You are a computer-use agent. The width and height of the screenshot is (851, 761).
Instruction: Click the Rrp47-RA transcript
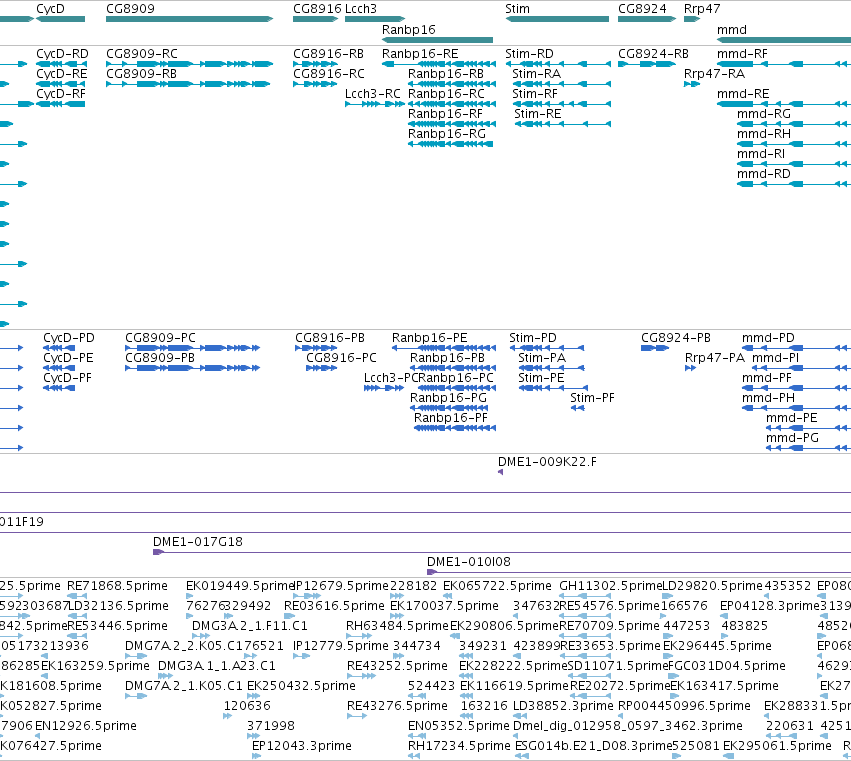(x=692, y=84)
